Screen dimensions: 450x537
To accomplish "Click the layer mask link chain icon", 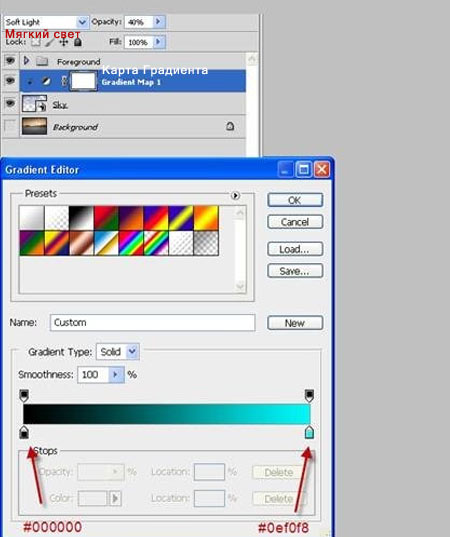I will coord(64,81).
